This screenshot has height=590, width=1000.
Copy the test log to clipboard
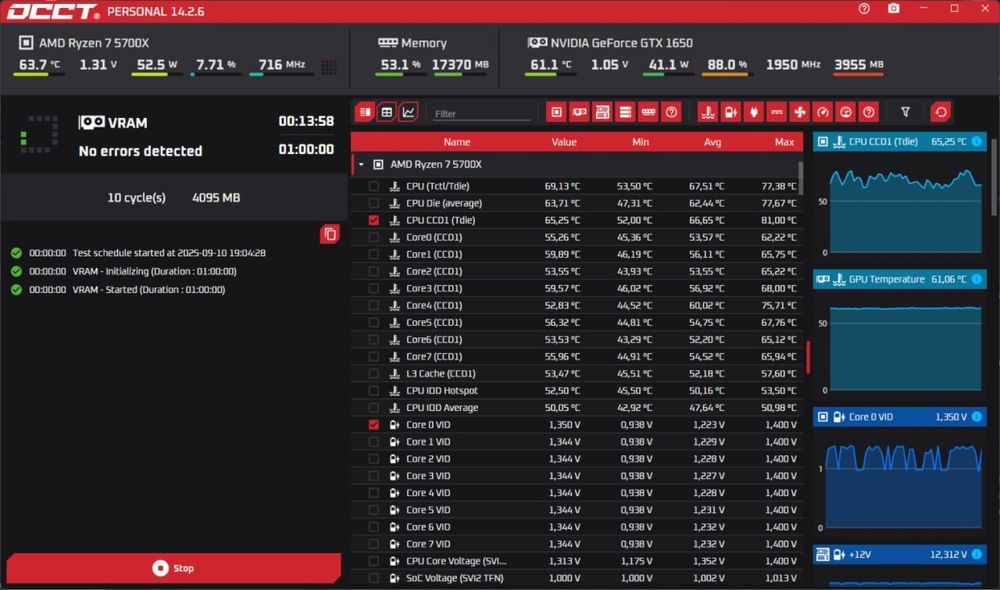click(x=330, y=234)
